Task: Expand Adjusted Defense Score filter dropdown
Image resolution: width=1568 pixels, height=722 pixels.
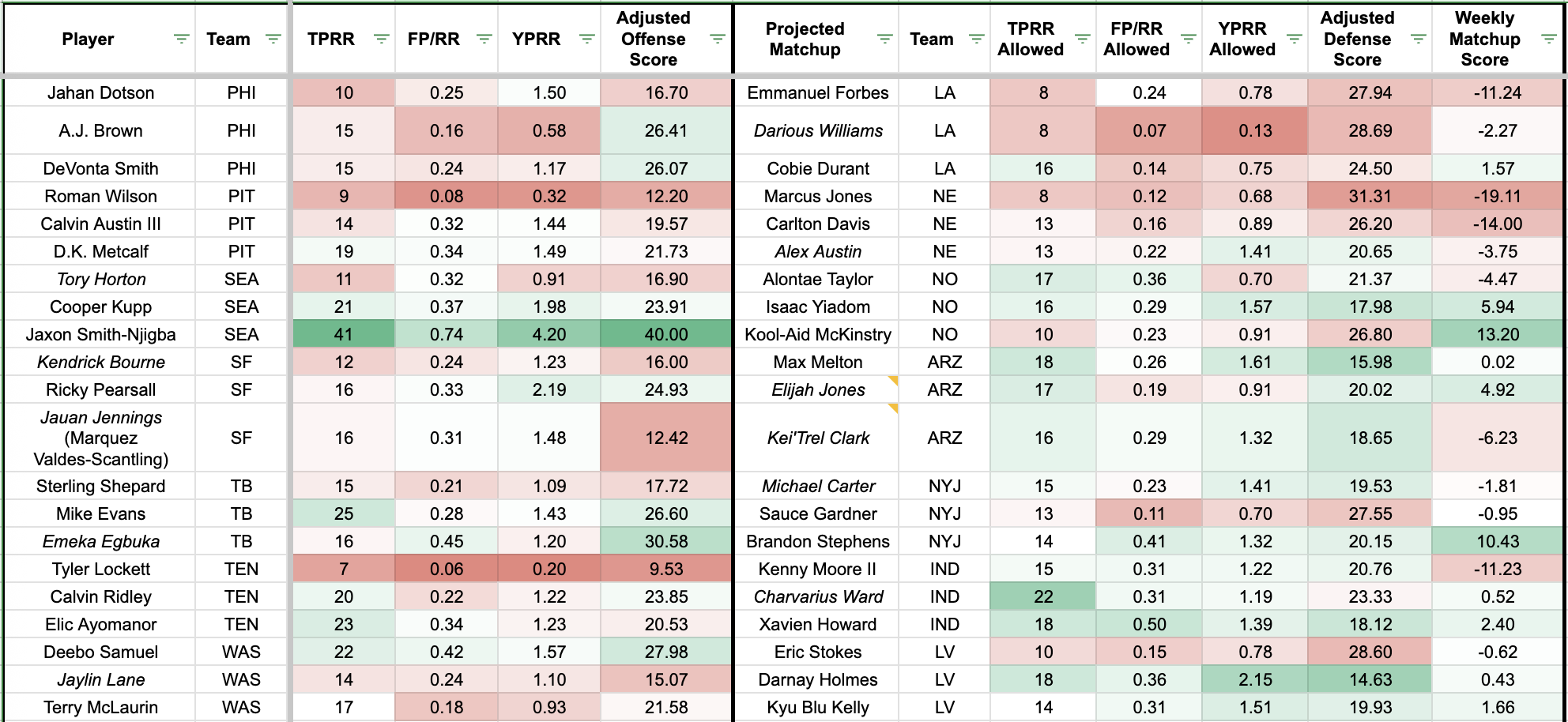Action: [x=1419, y=39]
